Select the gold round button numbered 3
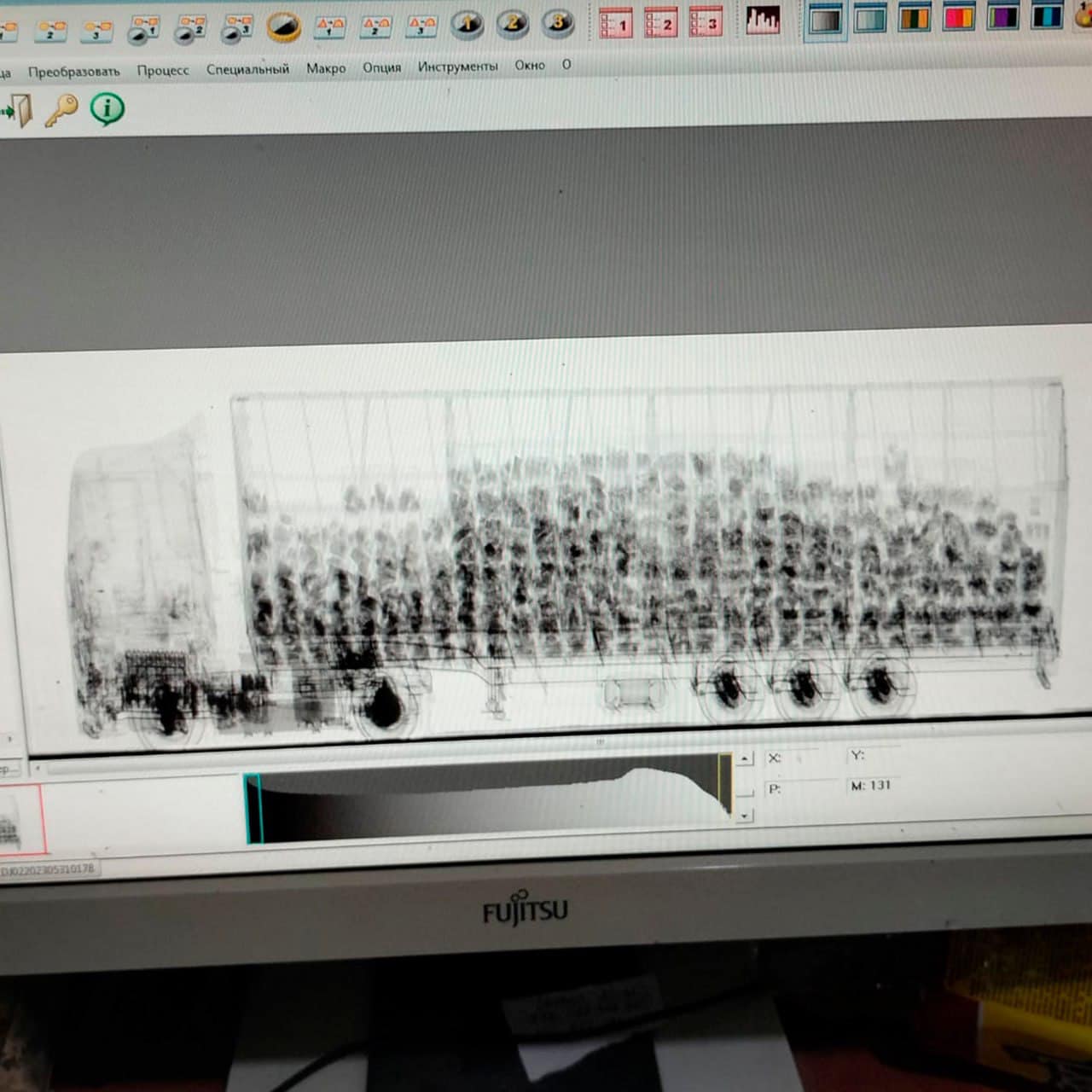The height and width of the screenshot is (1092, 1092). point(558,22)
